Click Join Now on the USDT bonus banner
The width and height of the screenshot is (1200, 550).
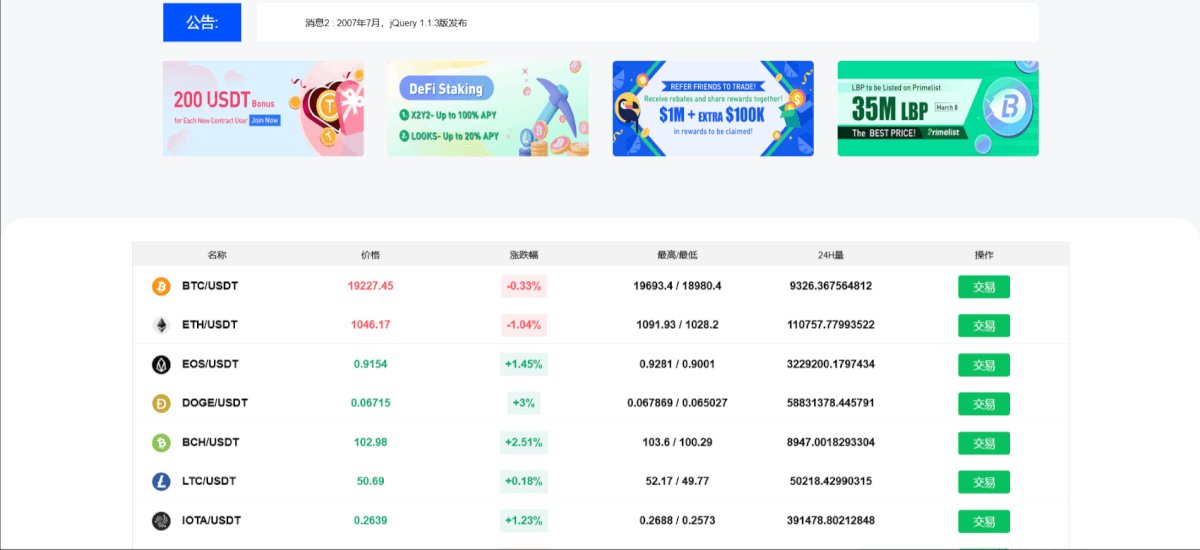[265, 120]
